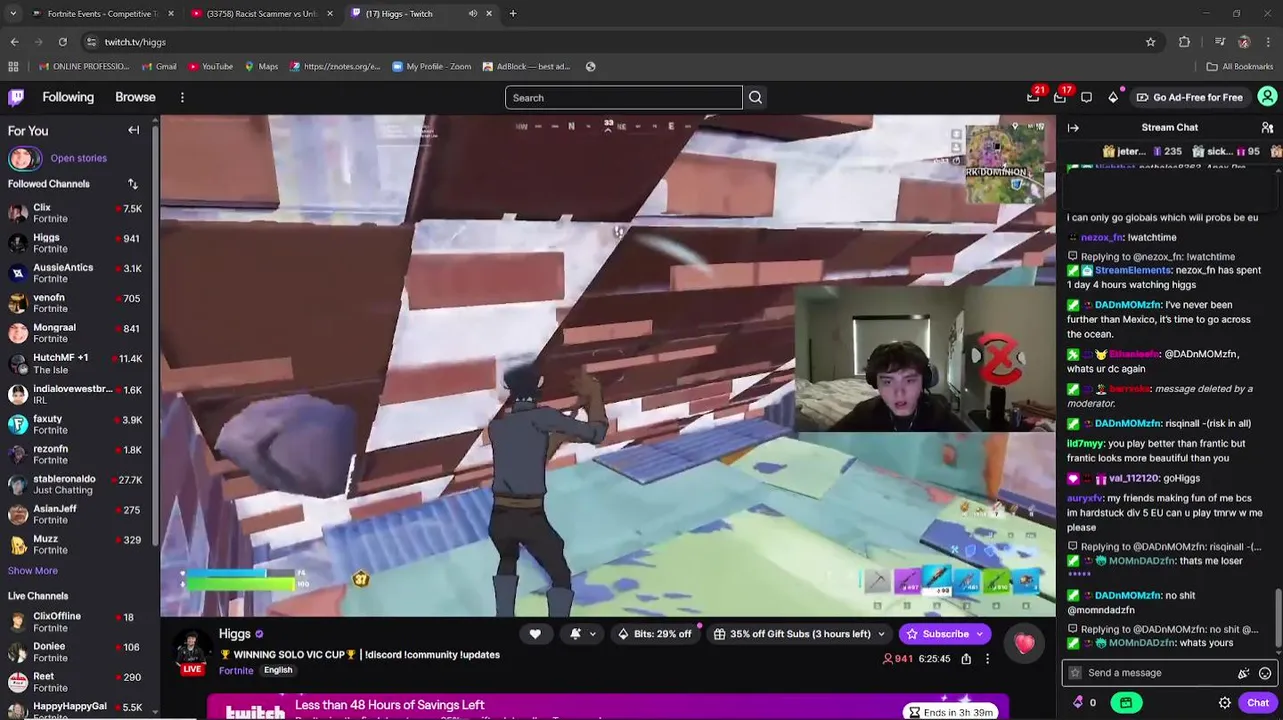Viewport: 1283px width, 720px height.
Task: Sort the Followed Channels list
Action: click(x=132, y=184)
